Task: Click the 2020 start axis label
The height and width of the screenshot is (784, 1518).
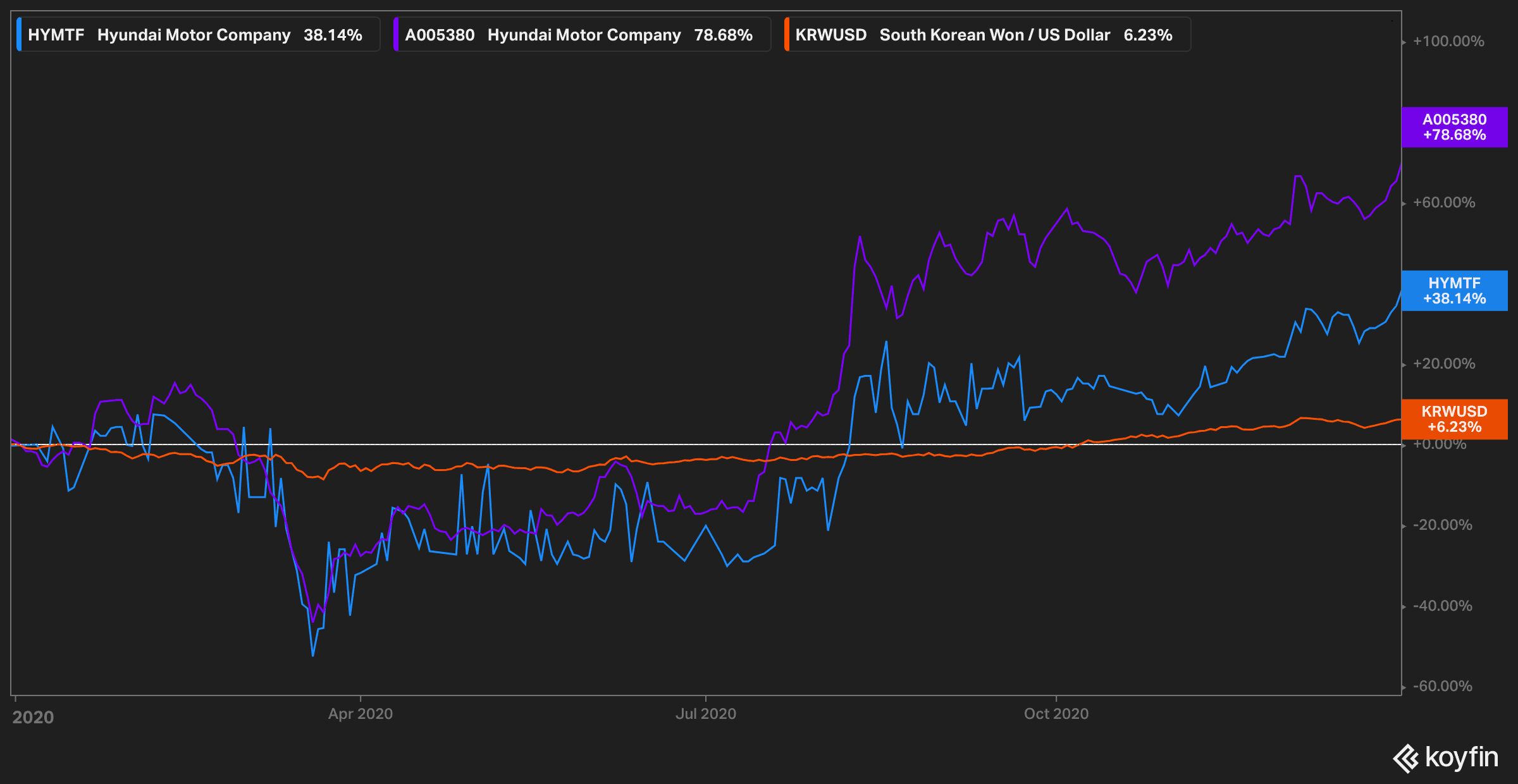Action: 33,717
